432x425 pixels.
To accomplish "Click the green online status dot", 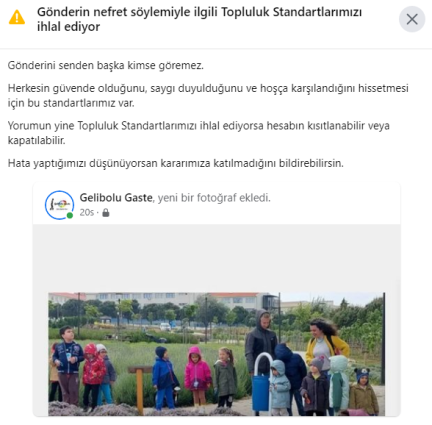I will tap(70, 216).
